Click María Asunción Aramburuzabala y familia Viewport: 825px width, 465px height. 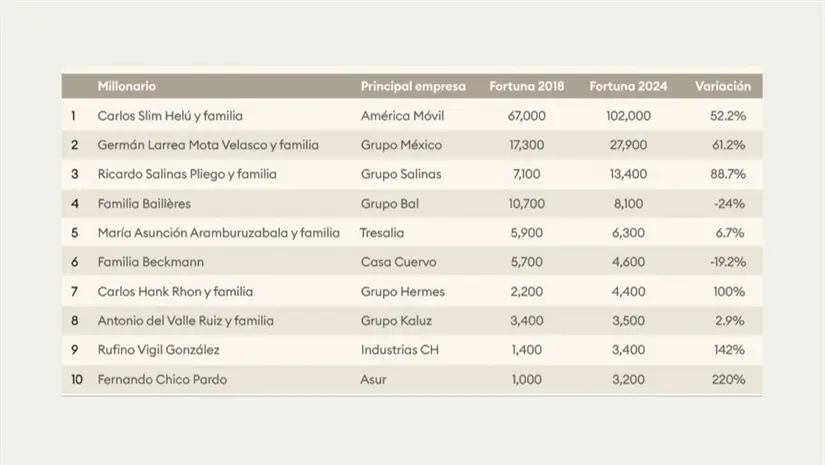coord(219,233)
